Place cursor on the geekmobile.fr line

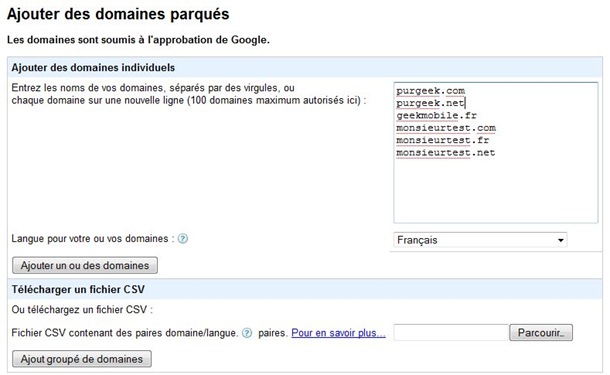[x=436, y=116]
